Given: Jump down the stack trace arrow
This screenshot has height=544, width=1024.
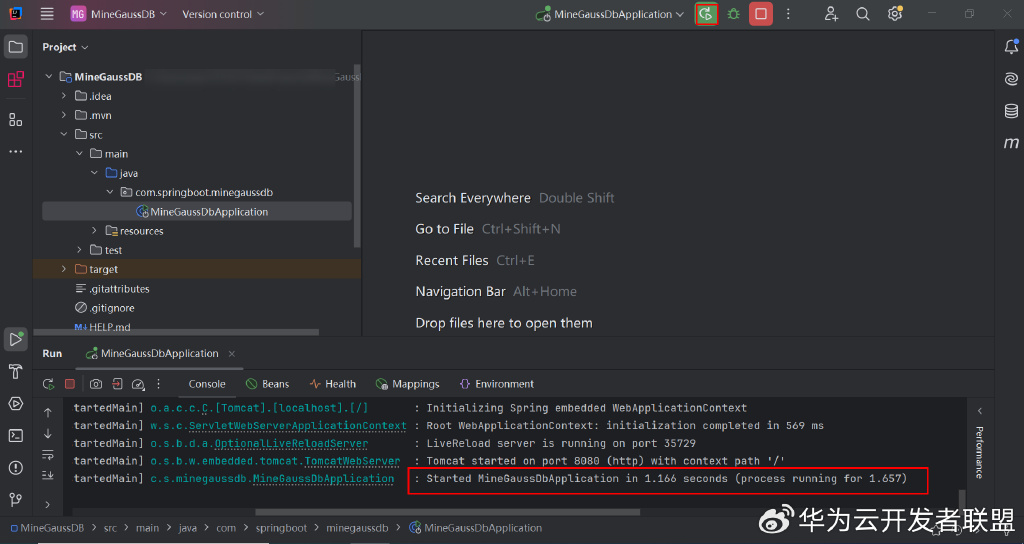Looking at the screenshot, I should 48,434.
